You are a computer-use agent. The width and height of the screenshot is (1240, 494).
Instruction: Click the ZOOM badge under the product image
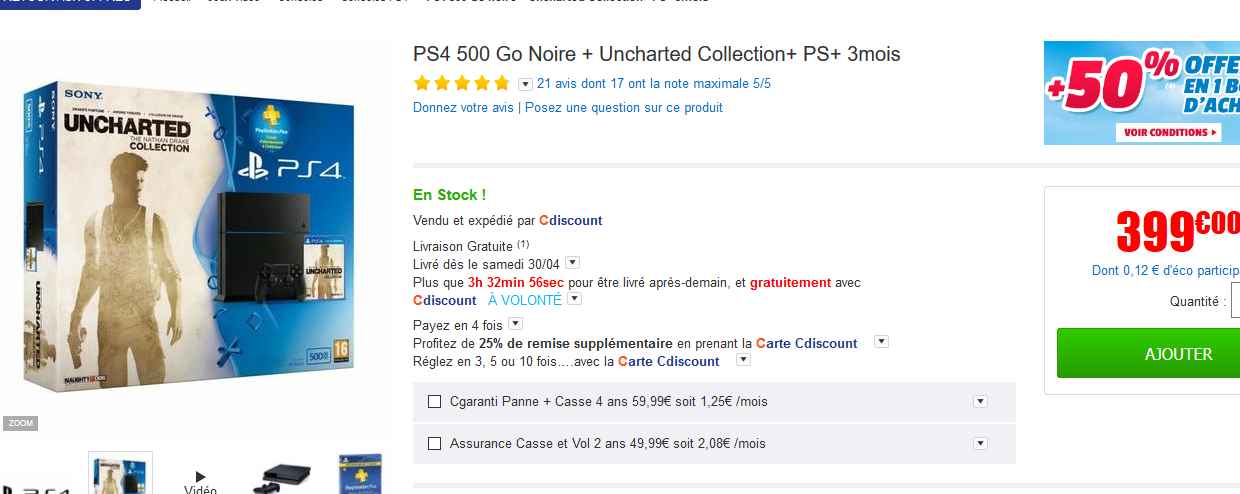[x=20, y=423]
